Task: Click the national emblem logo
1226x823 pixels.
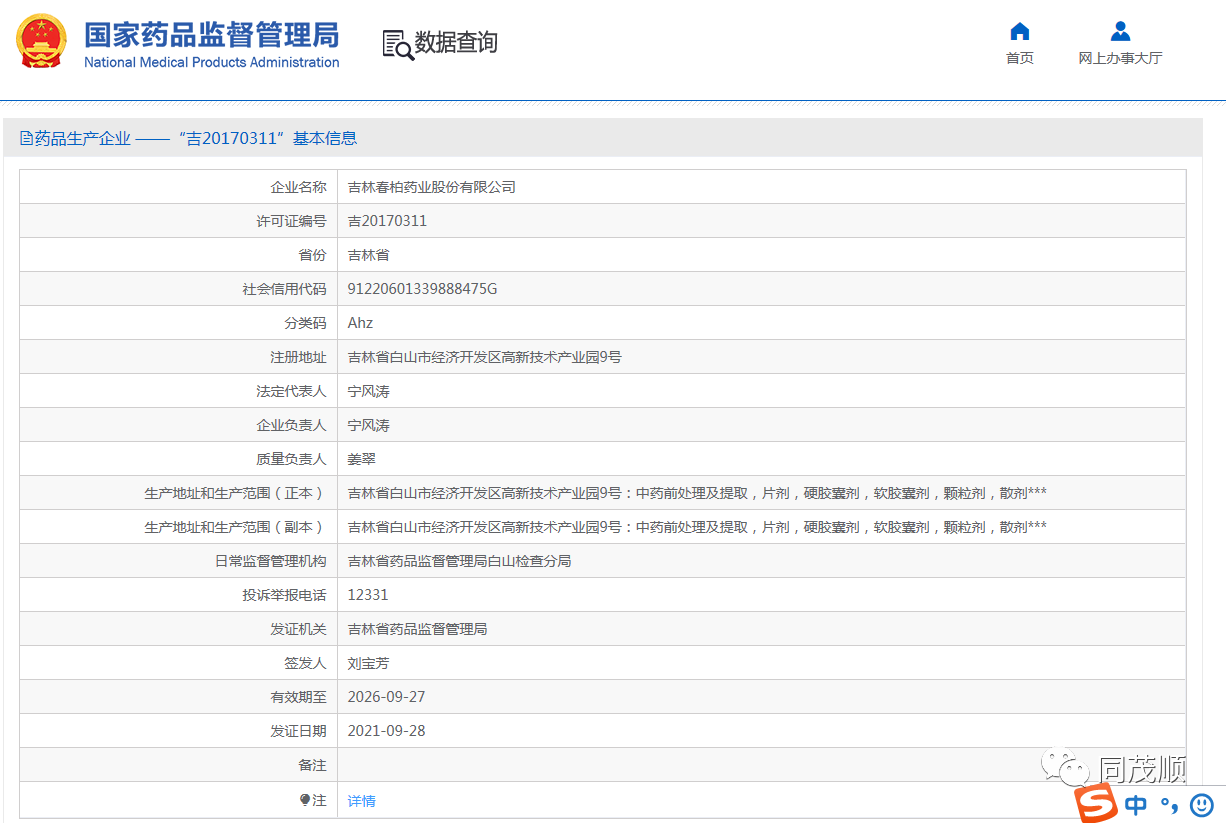Action: tap(41, 41)
